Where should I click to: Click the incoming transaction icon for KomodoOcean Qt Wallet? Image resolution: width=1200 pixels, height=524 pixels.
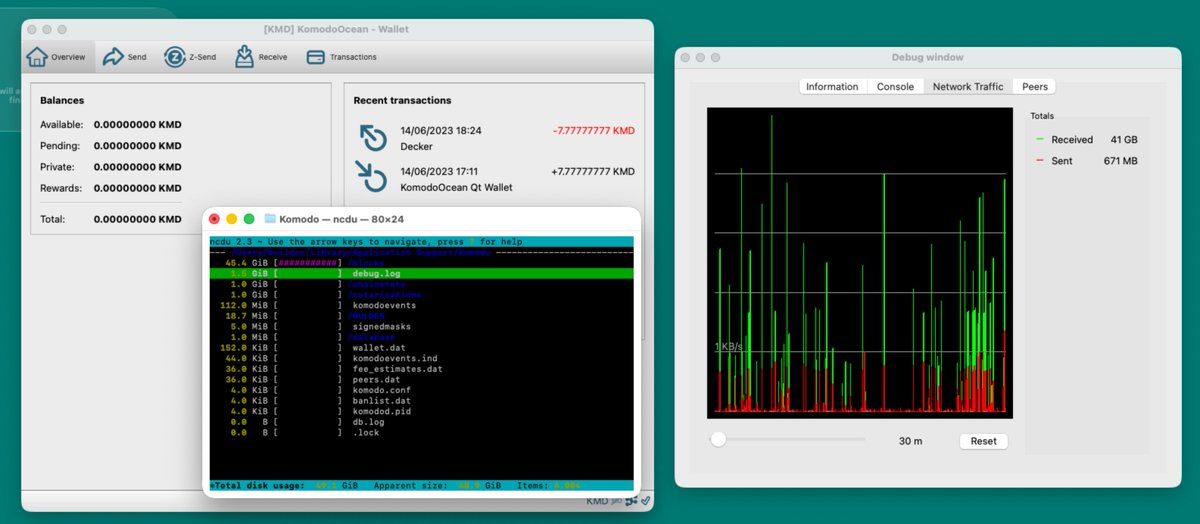373,177
